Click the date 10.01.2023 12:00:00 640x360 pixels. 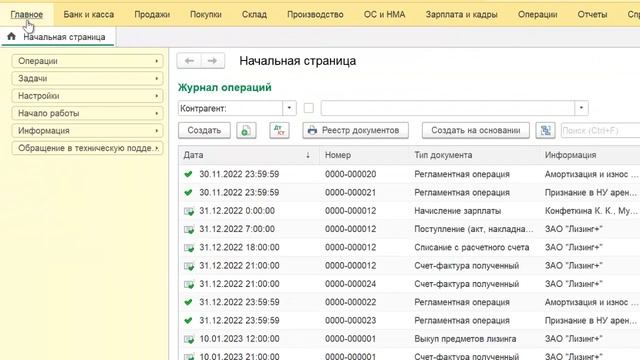(239, 339)
